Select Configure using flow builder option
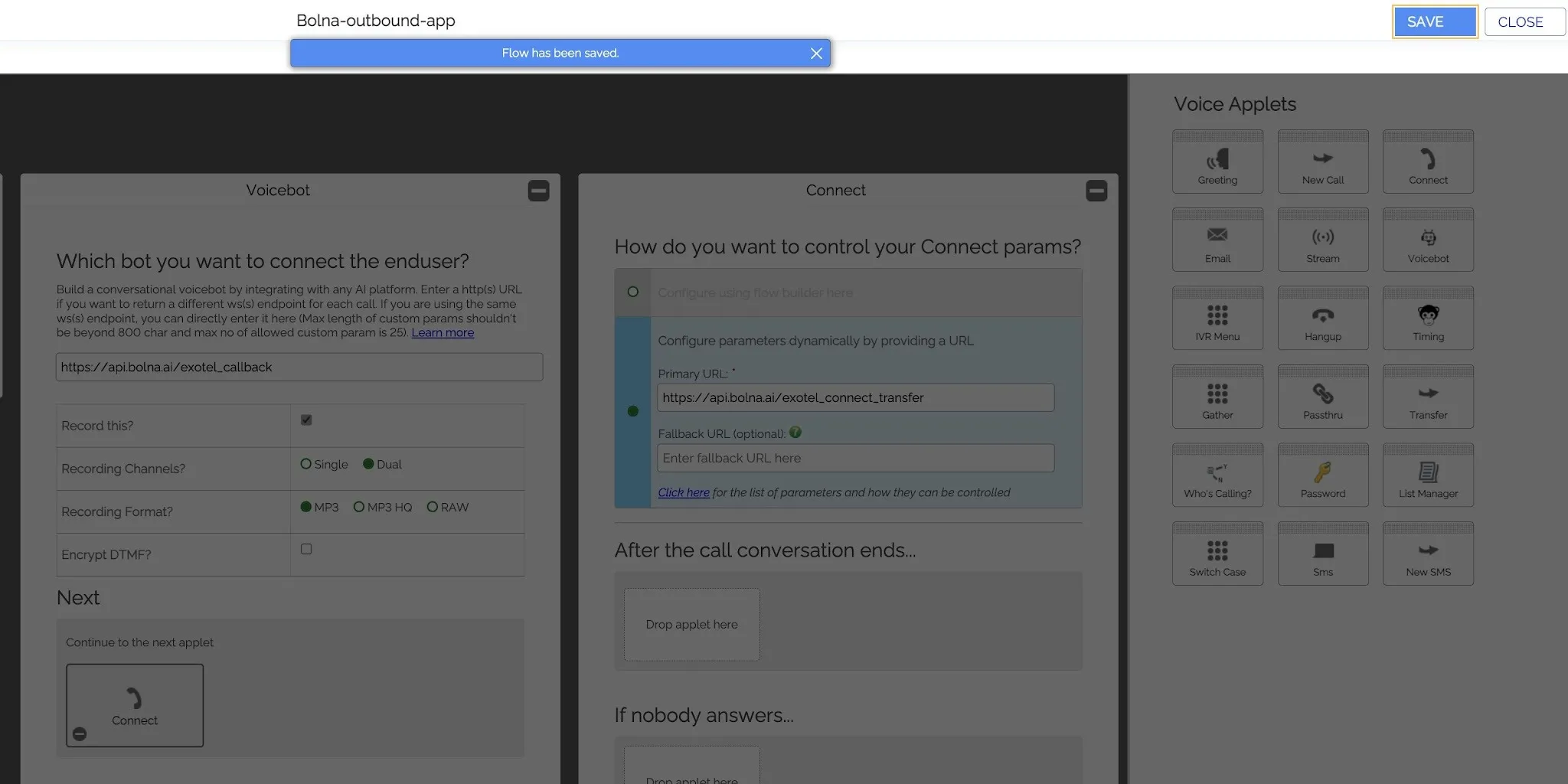Screen dimensions: 1568x784 pyautogui.click(x=632, y=292)
